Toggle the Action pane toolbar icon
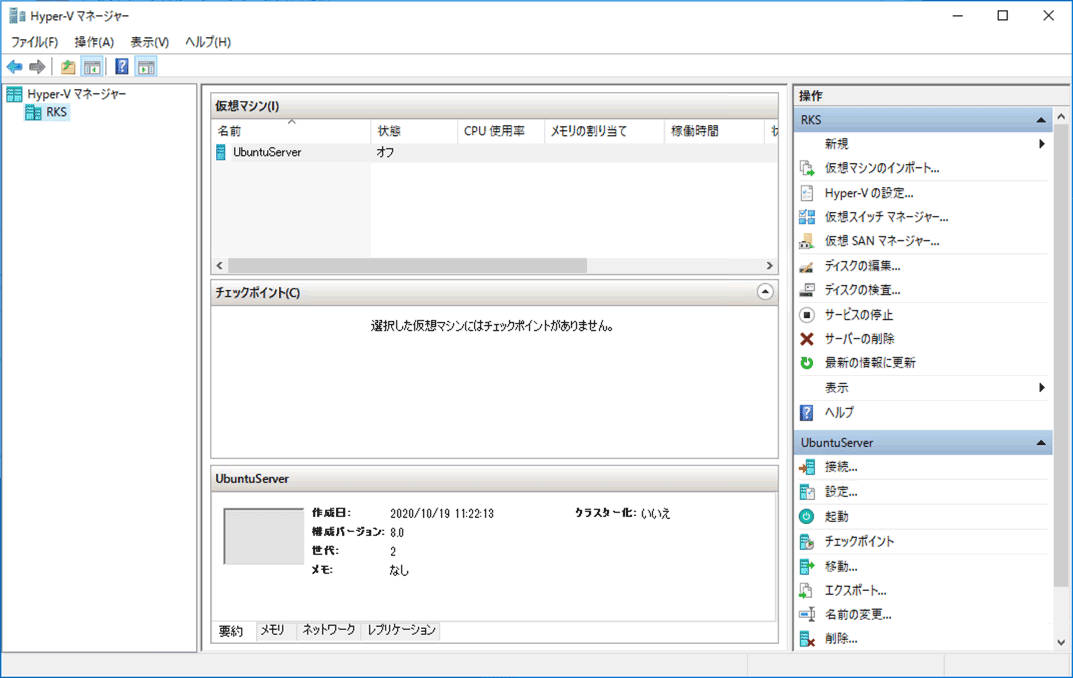 [x=146, y=66]
